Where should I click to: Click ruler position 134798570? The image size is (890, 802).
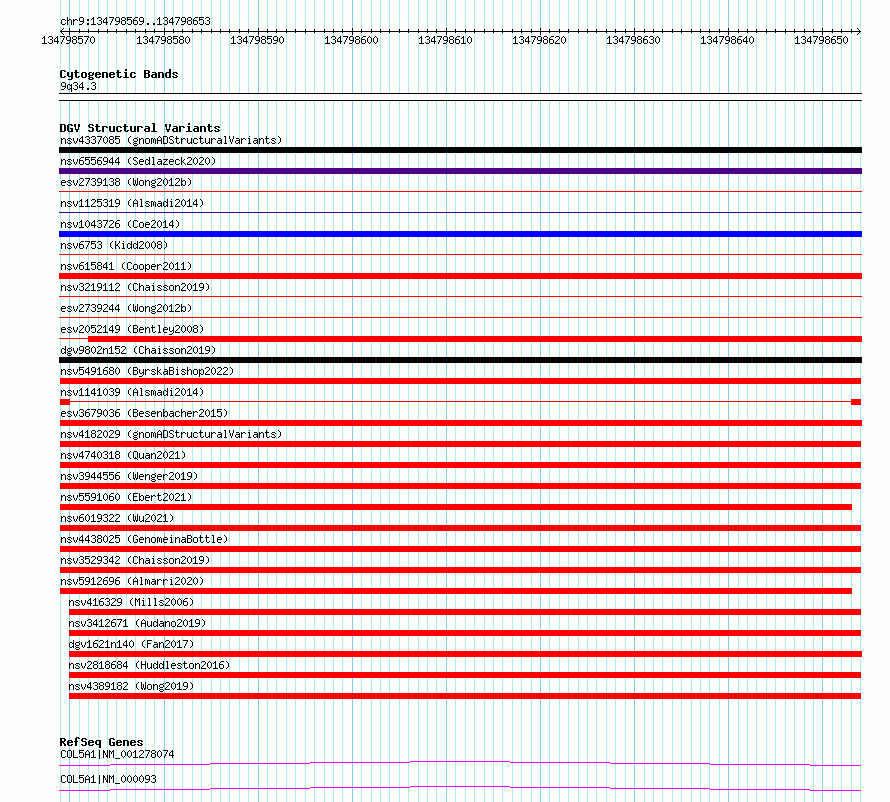69,40
